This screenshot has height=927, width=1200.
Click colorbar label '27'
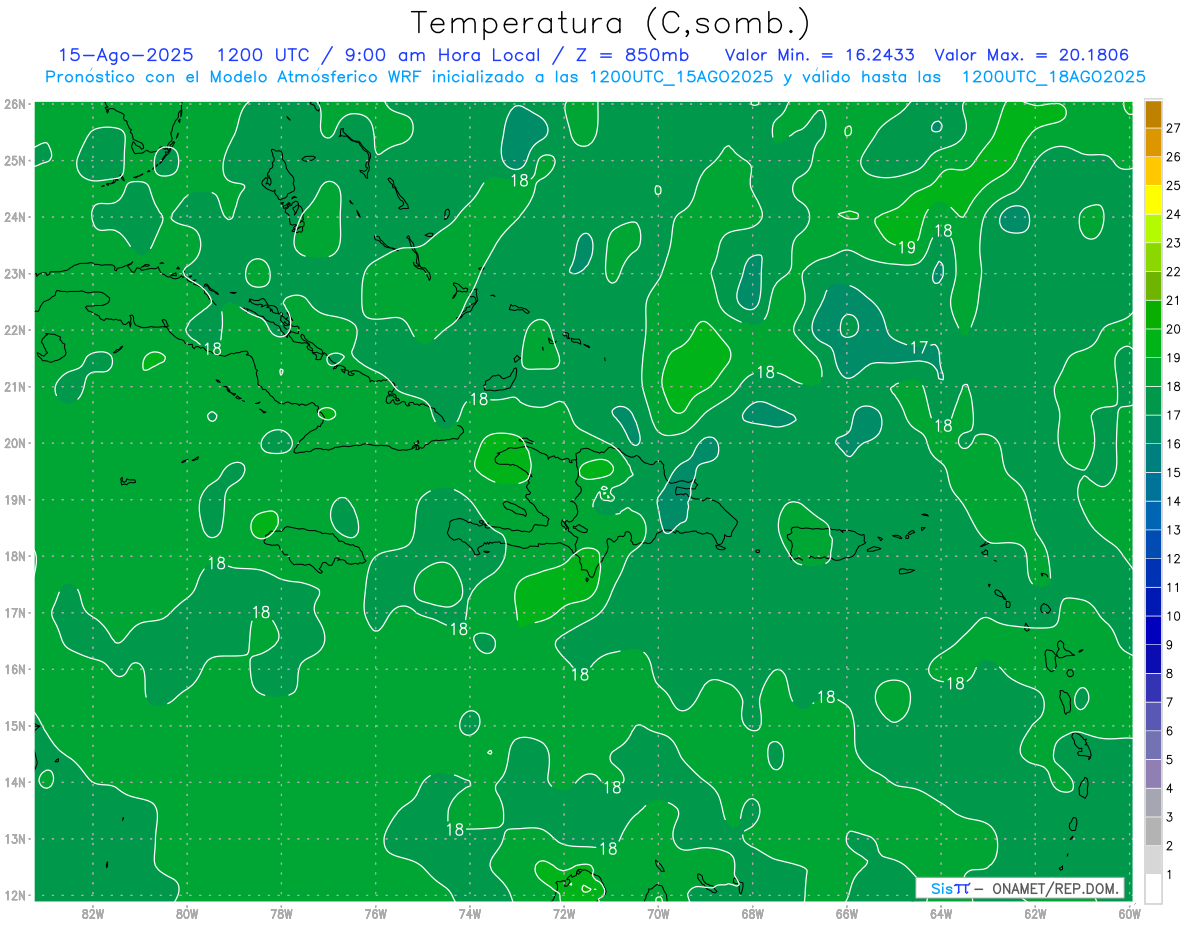pos(1174,128)
